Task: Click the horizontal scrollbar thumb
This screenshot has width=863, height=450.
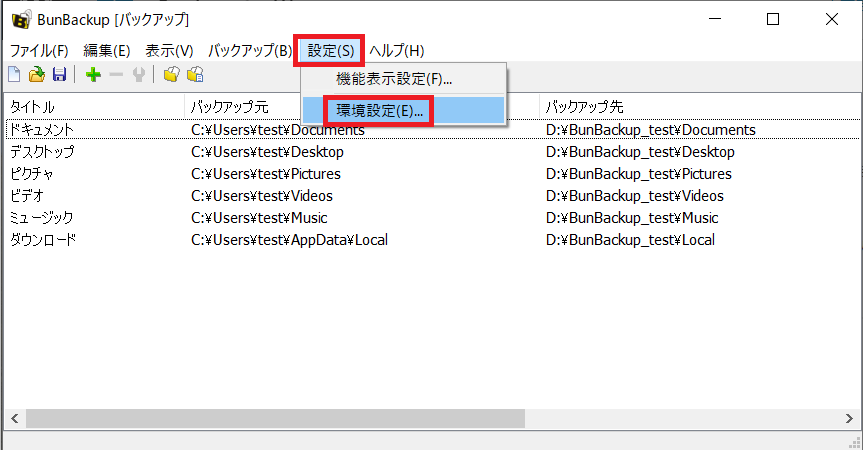Action: tap(275, 419)
